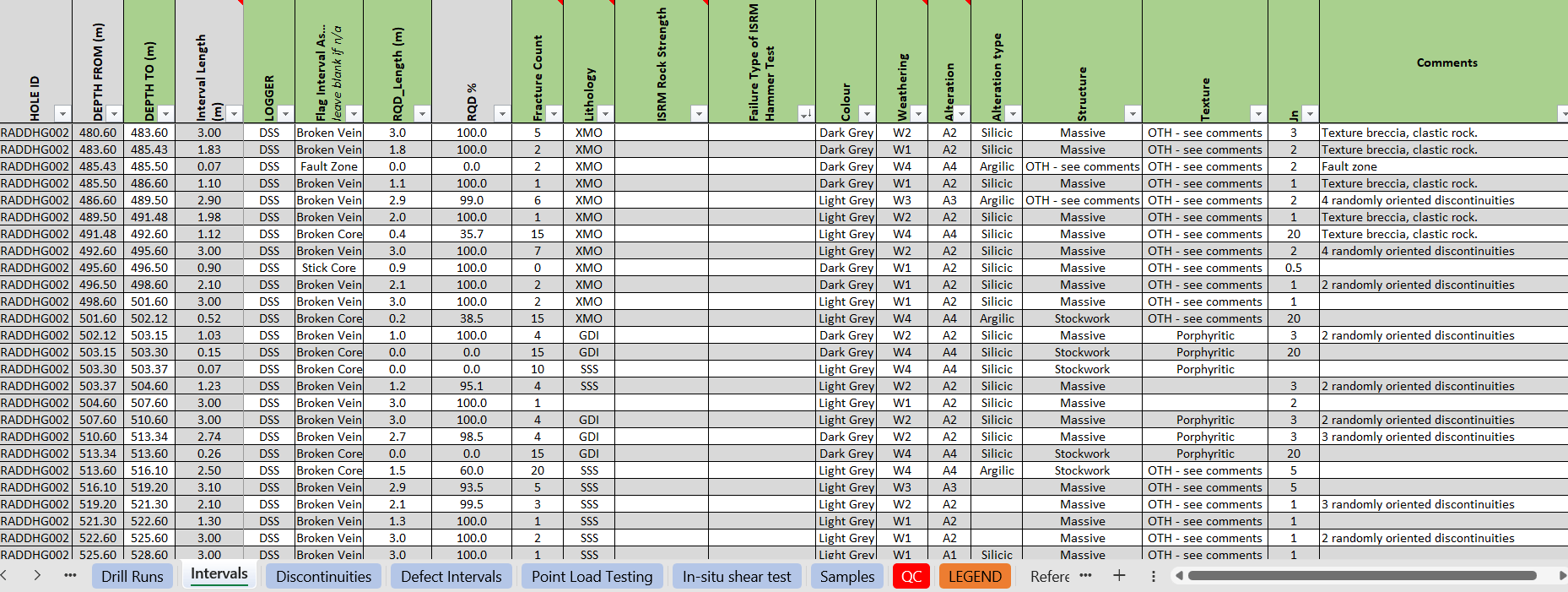1568x592 pixels.
Task: Click the add new sheet plus icon
Action: click(x=1119, y=576)
